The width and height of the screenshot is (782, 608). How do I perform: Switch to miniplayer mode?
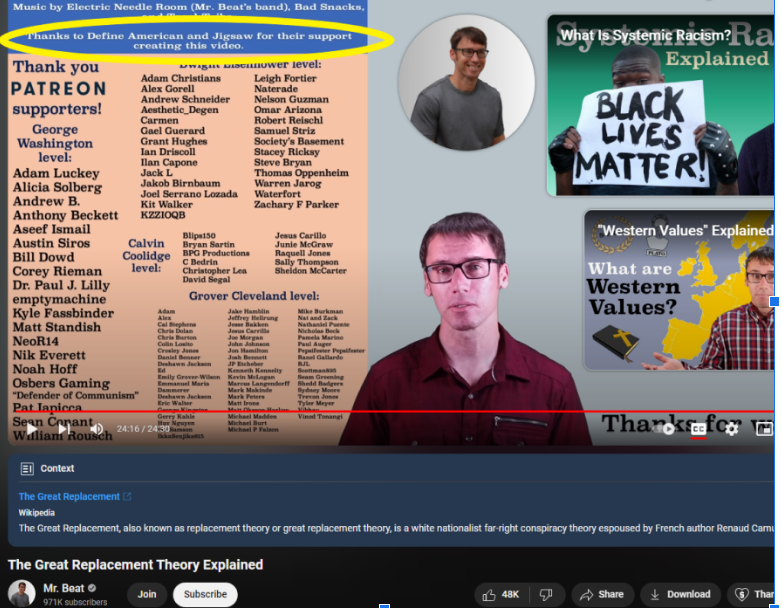pyautogui.click(x=764, y=429)
